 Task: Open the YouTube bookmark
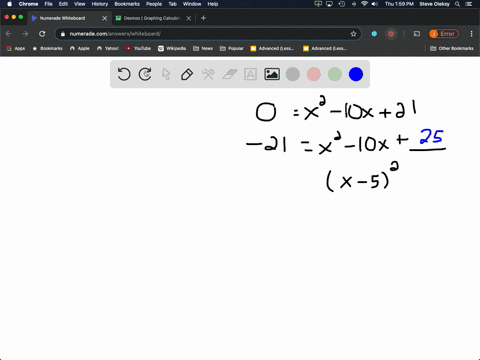(x=138, y=48)
